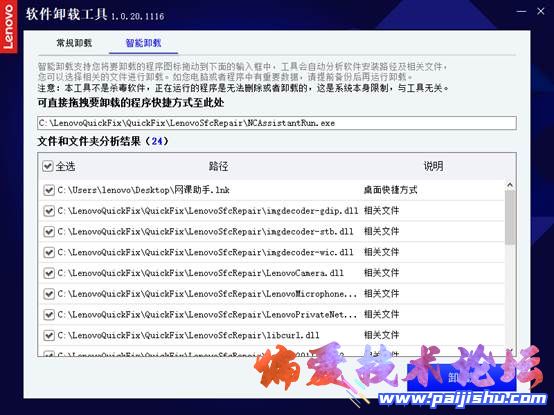
Task: Toggle the LenovoPrivateNet entry checkbox
Action: [49, 314]
